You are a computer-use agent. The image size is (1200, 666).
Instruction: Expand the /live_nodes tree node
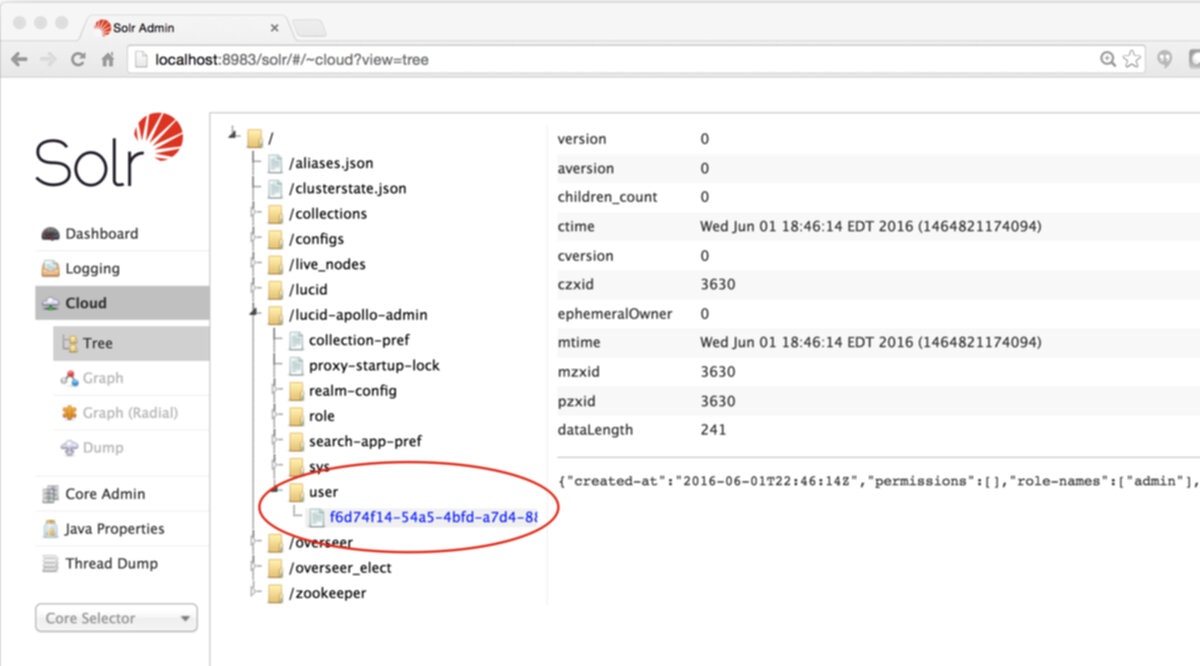coord(254,264)
